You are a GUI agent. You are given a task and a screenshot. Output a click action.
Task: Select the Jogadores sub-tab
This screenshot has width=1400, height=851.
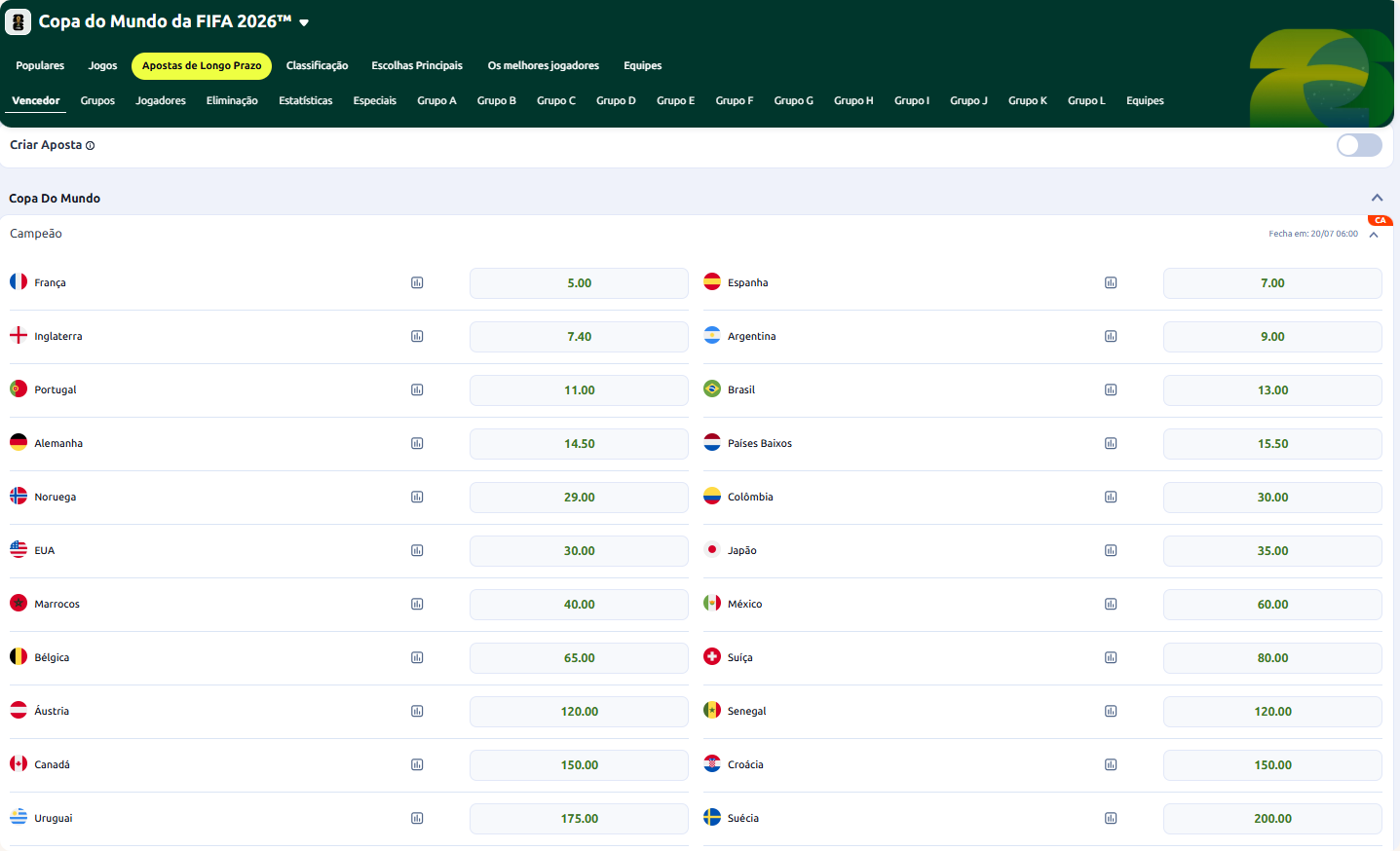click(161, 101)
